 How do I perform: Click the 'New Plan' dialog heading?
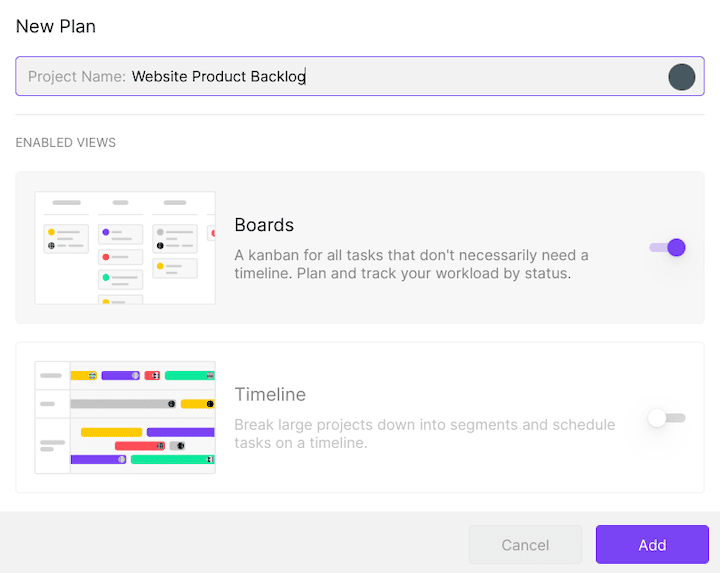click(56, 27)
